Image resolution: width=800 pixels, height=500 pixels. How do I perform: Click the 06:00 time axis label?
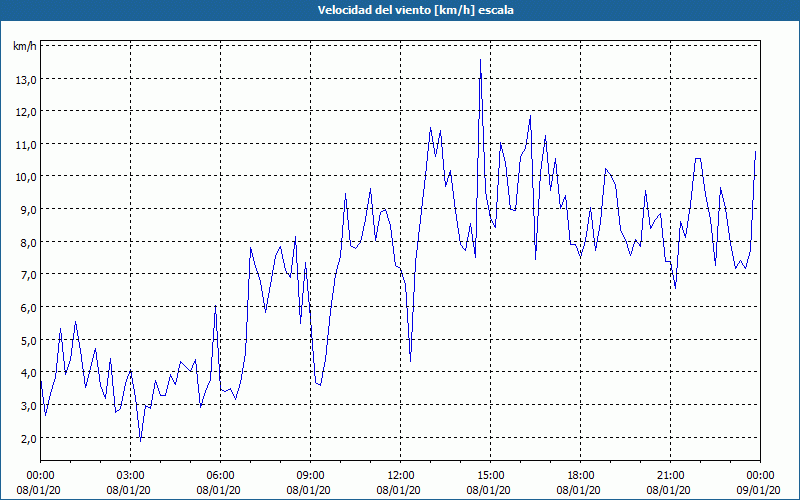(220, 476)
